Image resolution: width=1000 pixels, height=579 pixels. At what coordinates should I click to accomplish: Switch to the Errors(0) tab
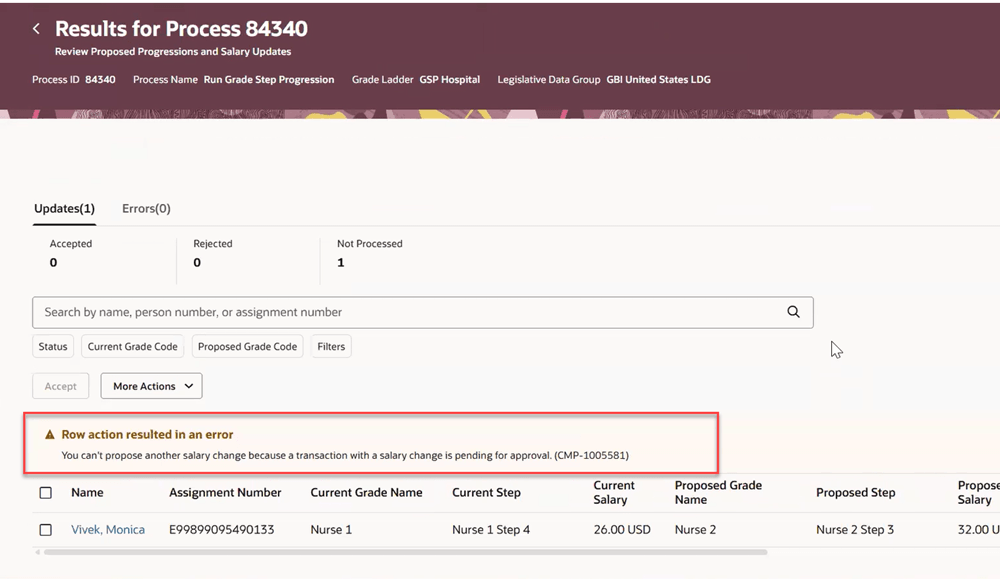(145, 208)
